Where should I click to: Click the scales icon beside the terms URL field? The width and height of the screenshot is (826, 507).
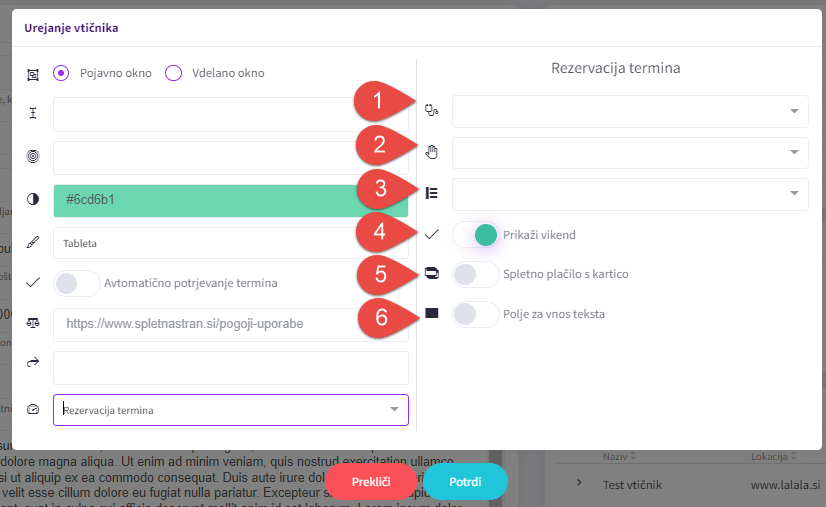(x=33, y=323)
